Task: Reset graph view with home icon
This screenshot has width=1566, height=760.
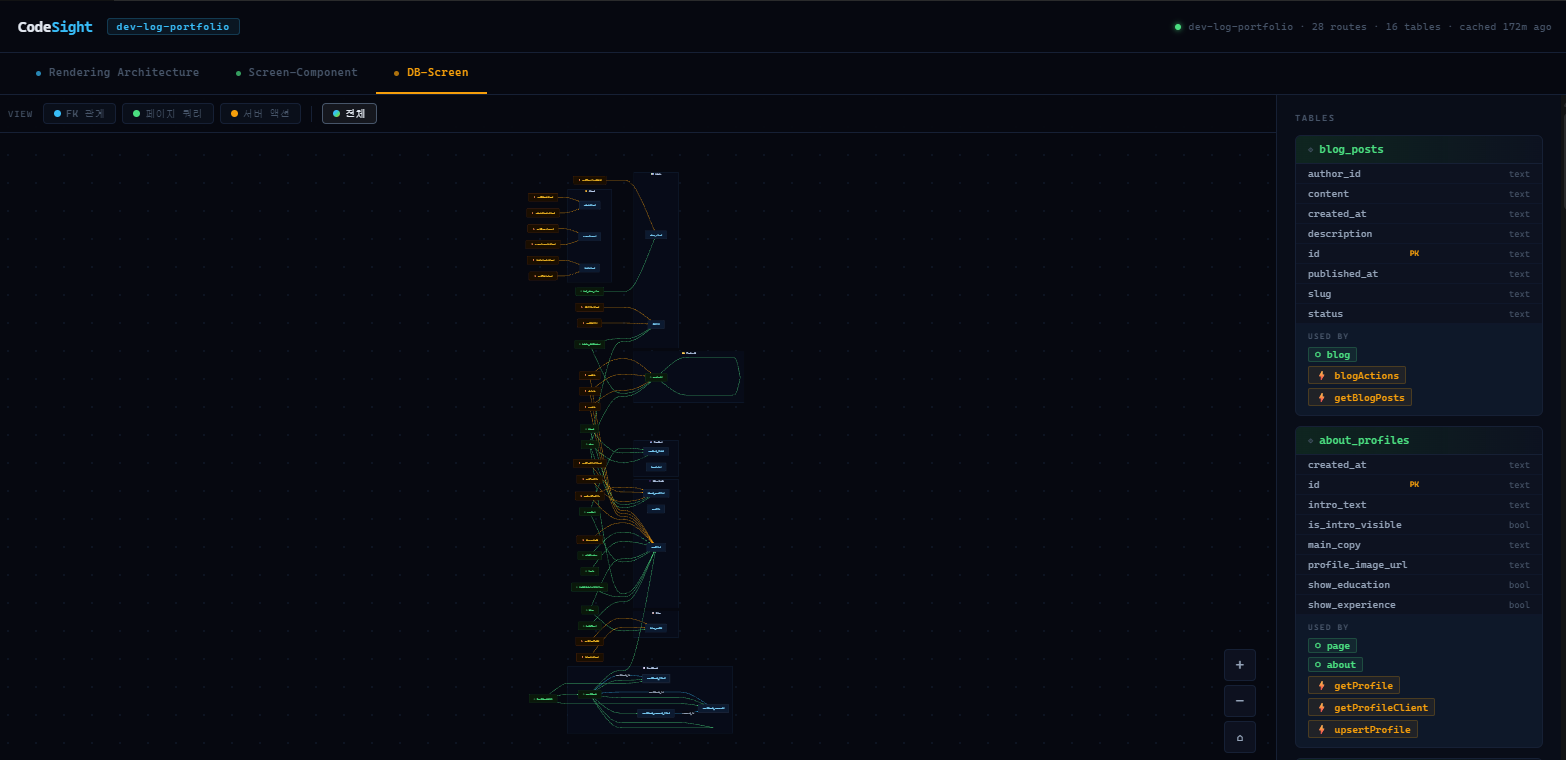Action: click(x=1240, y=737)
